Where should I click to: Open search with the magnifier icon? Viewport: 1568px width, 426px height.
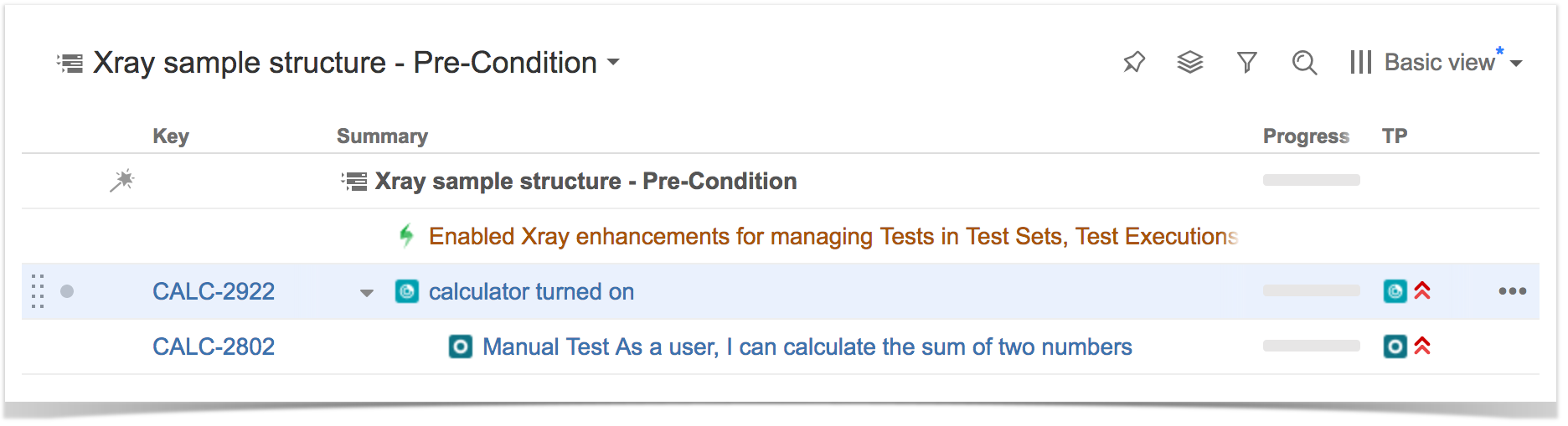click(1304, 62)
